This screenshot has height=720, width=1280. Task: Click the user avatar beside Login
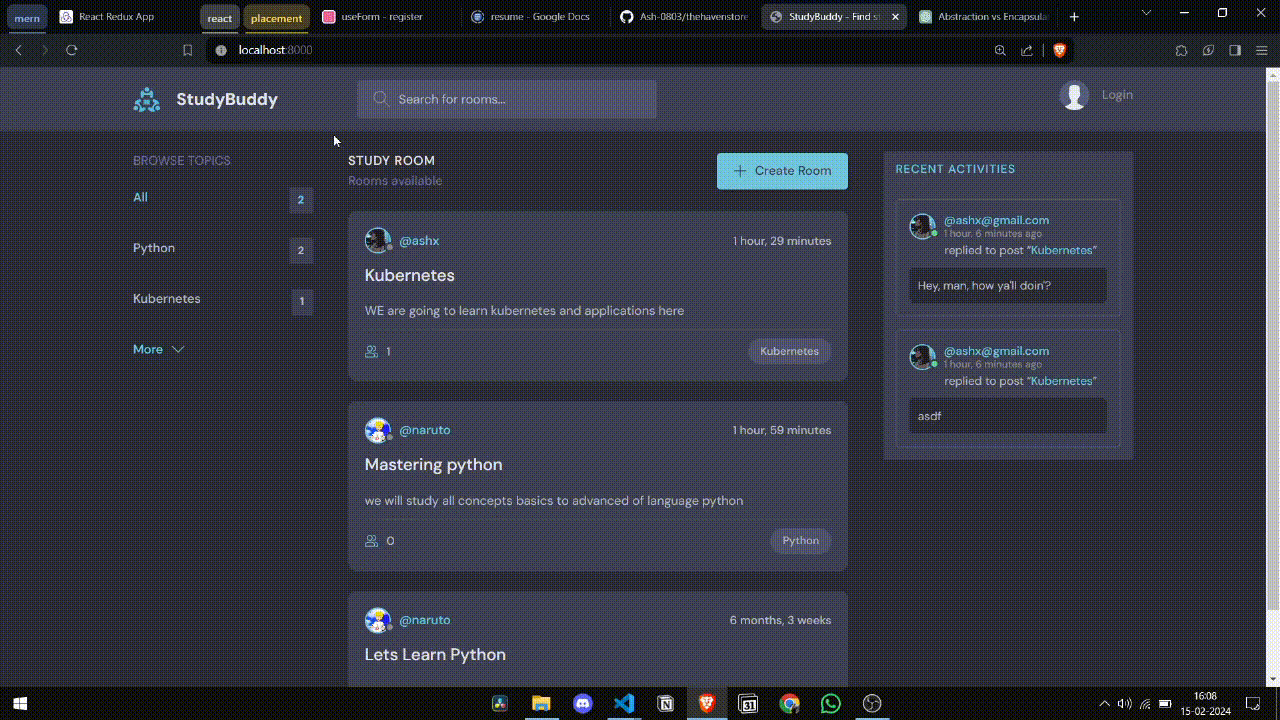click(1074, 95)
